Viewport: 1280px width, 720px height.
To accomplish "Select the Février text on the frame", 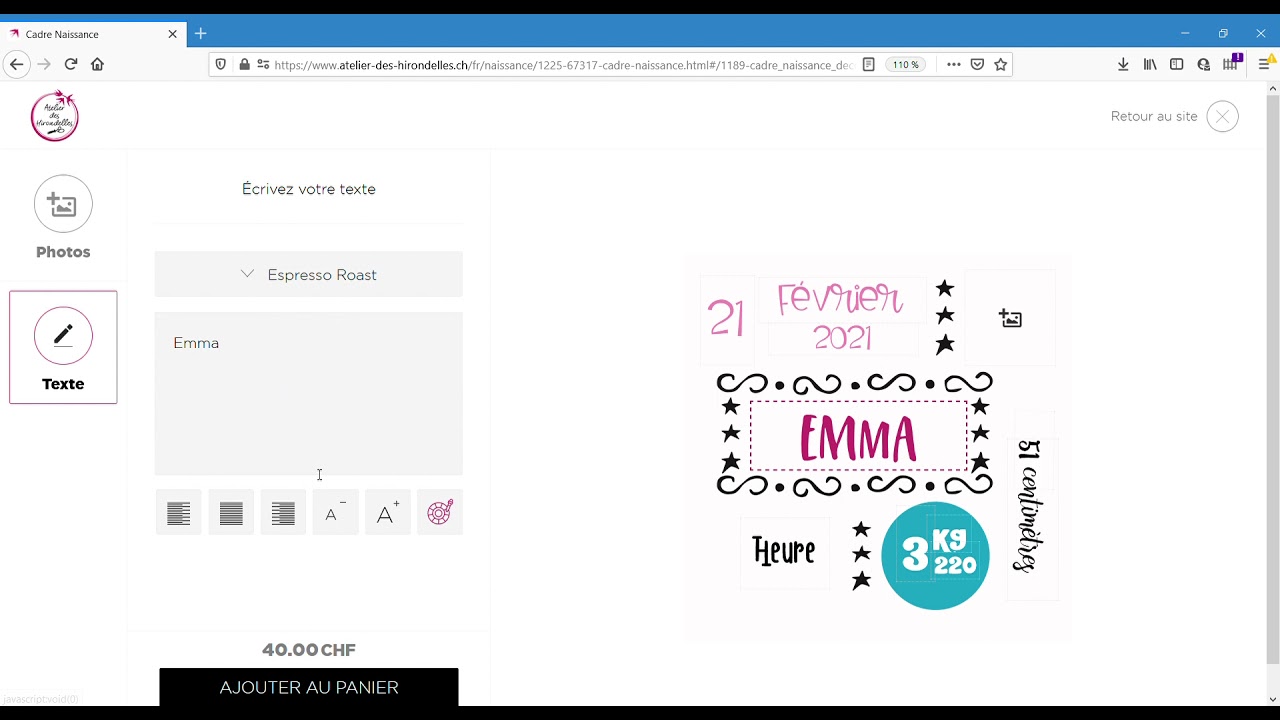I will pyautogui.click(x=841, y=298).
